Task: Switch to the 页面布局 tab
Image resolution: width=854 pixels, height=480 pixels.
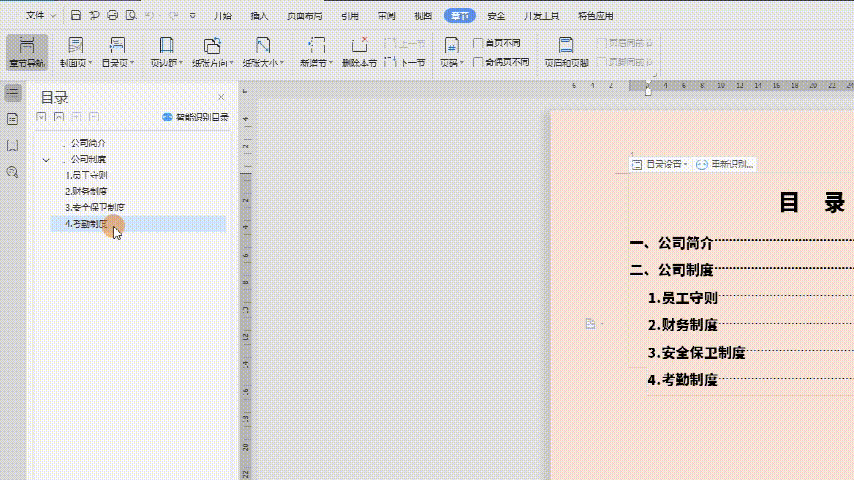Action: (x=304, y=16)
